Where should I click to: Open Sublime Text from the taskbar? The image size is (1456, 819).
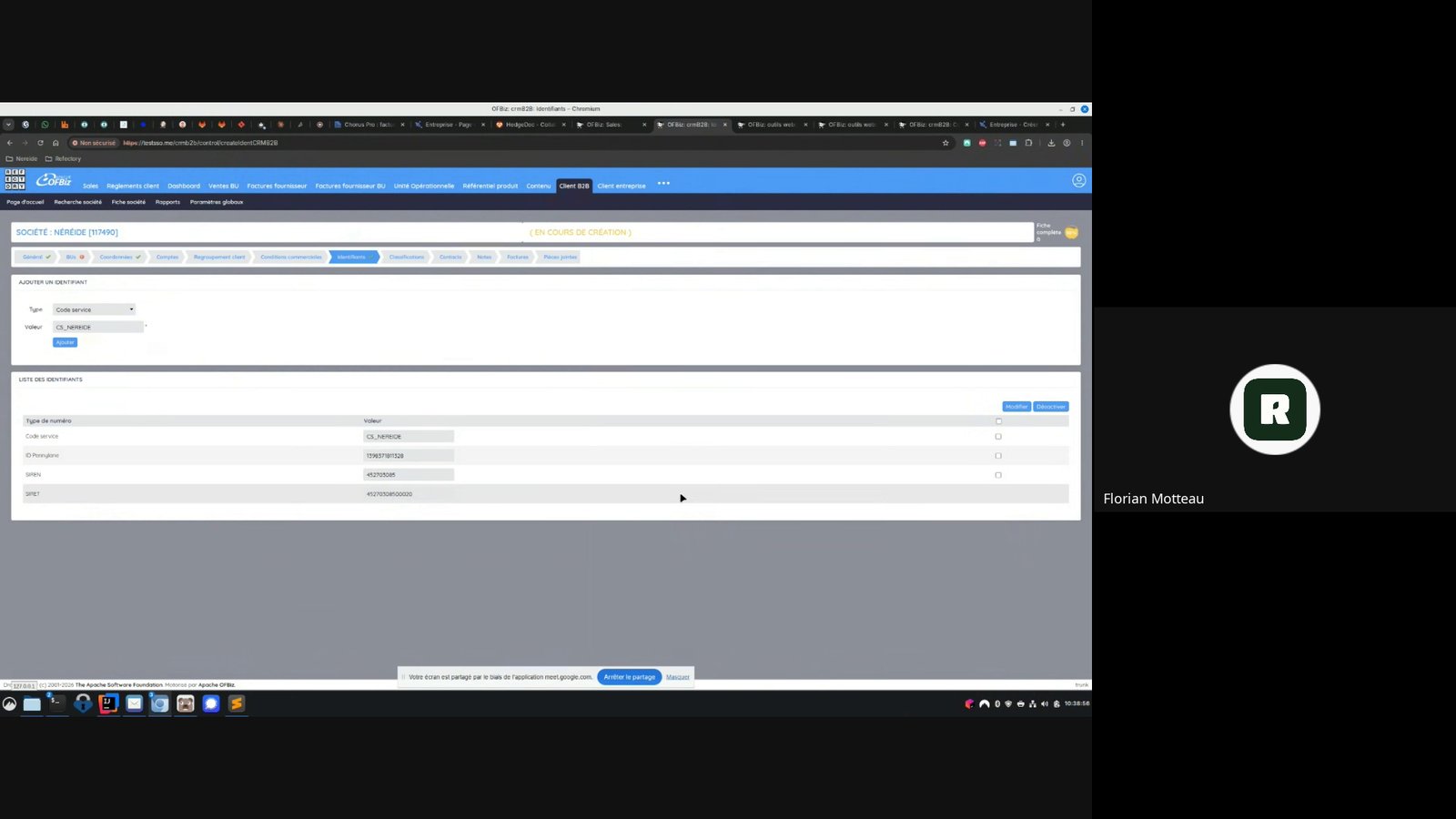tap(237, 703)
